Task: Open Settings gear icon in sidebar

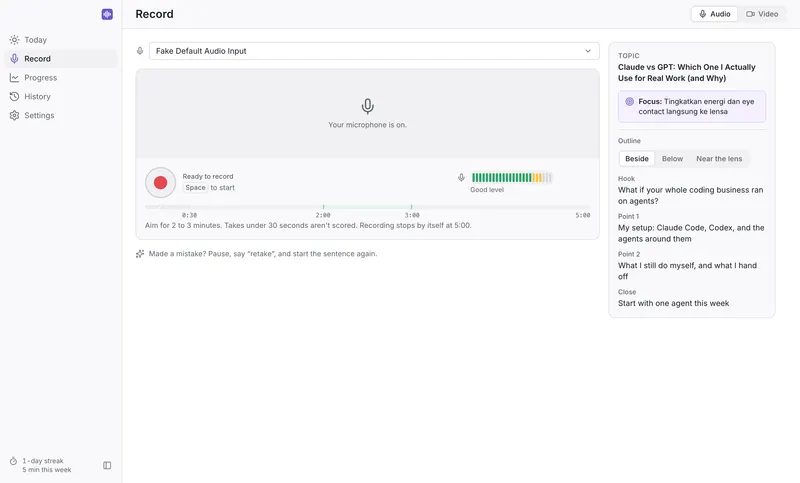Action: [x=14, y=115]
